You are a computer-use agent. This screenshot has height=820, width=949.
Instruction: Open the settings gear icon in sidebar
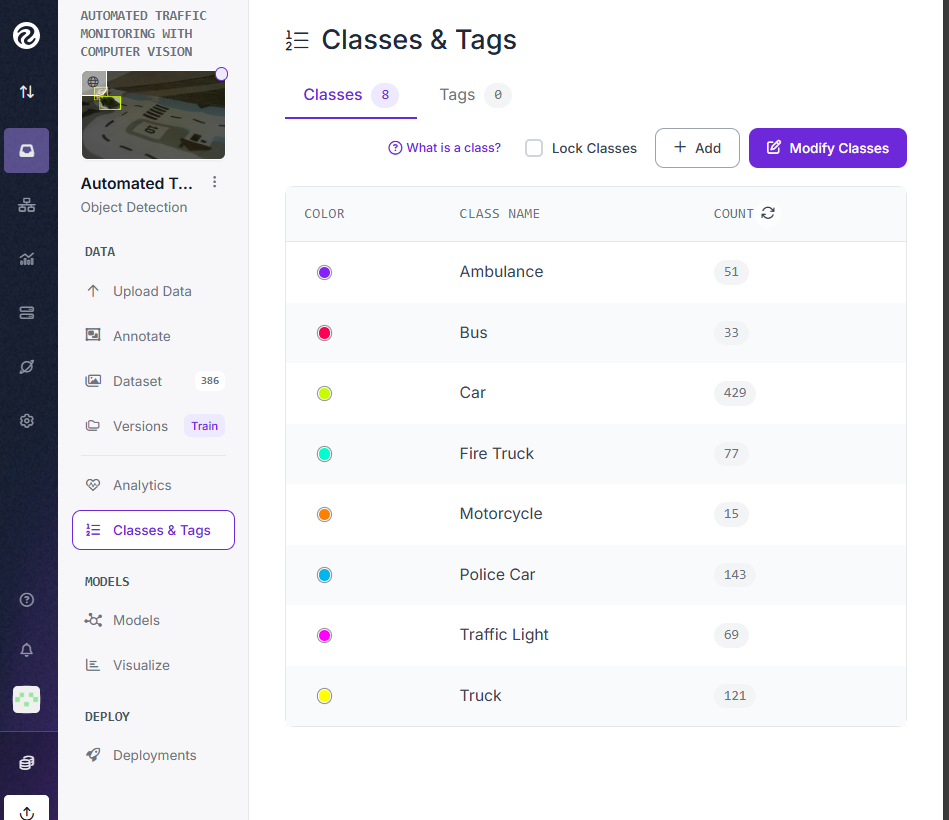(x=27, y=421)
